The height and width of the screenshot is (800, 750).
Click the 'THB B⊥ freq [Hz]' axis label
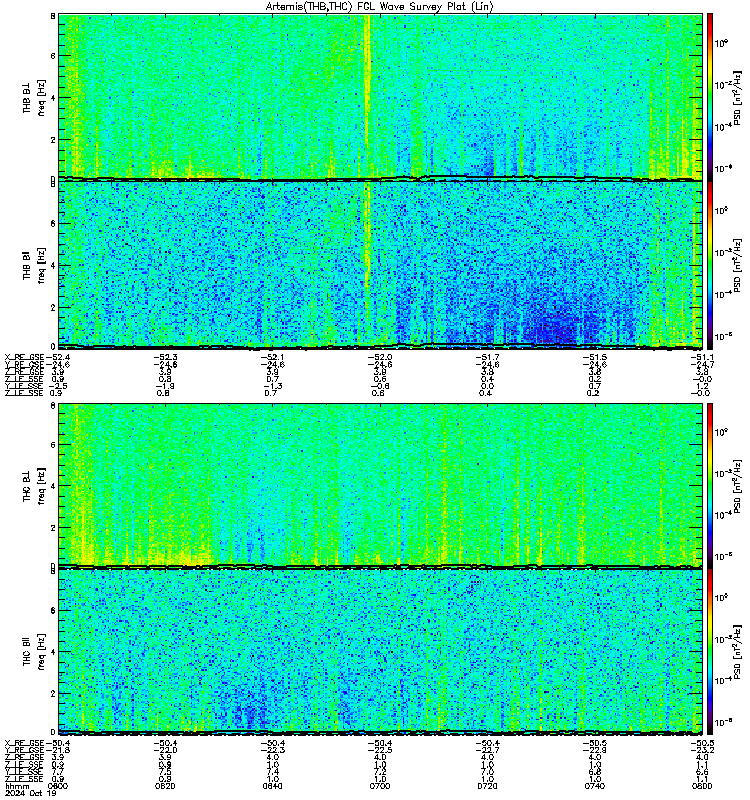tap(34, 97)
